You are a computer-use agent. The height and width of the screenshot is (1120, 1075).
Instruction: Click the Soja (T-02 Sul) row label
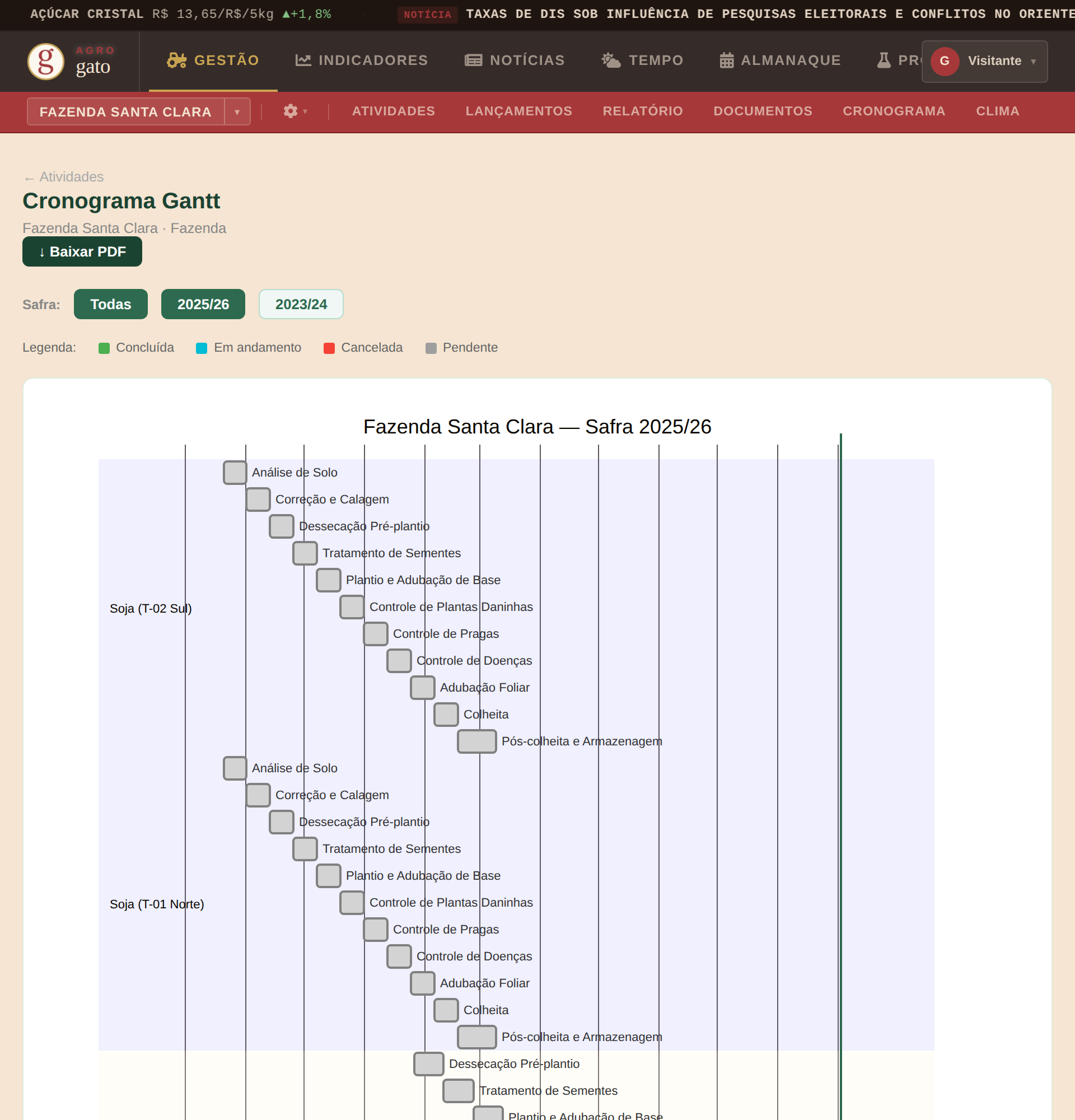click(x=151, y=609)
